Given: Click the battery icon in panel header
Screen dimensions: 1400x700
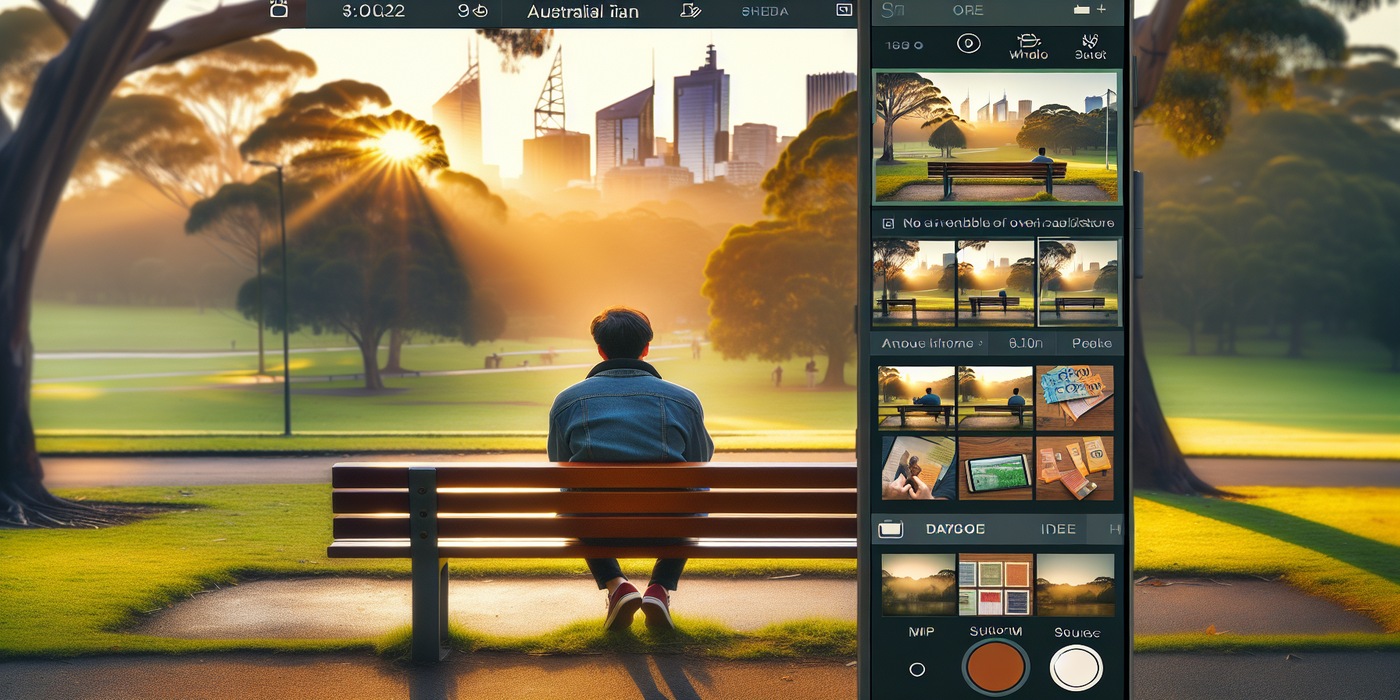Looking at the screenshot, I should (1082, 9).
